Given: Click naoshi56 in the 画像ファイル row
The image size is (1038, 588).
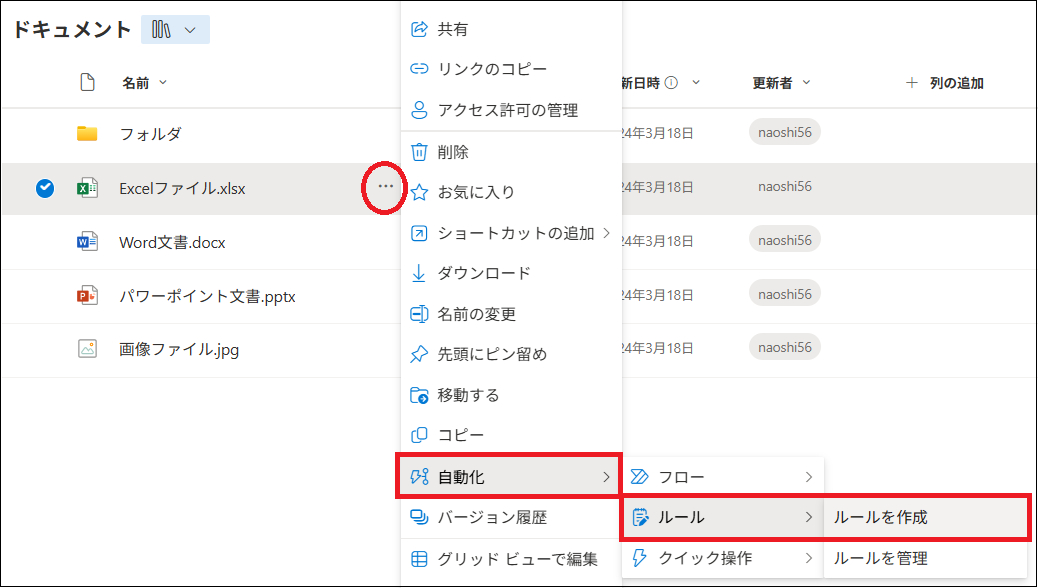Looking at the screenshot, I should click(785, 347).
